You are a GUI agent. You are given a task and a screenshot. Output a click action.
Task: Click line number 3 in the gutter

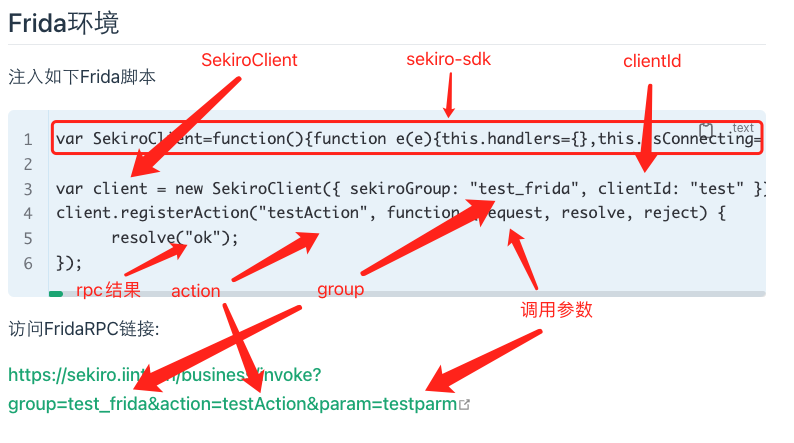pos(28,189)
